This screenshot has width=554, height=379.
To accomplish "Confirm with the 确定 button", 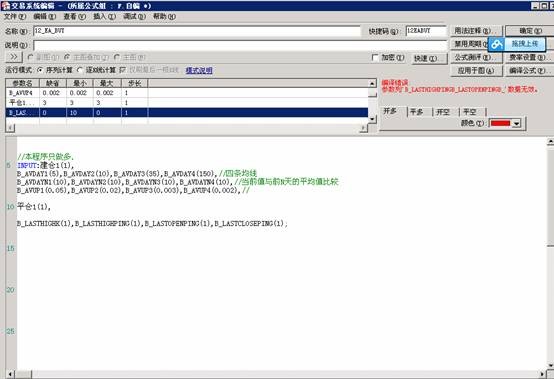I will pos(530,31).
